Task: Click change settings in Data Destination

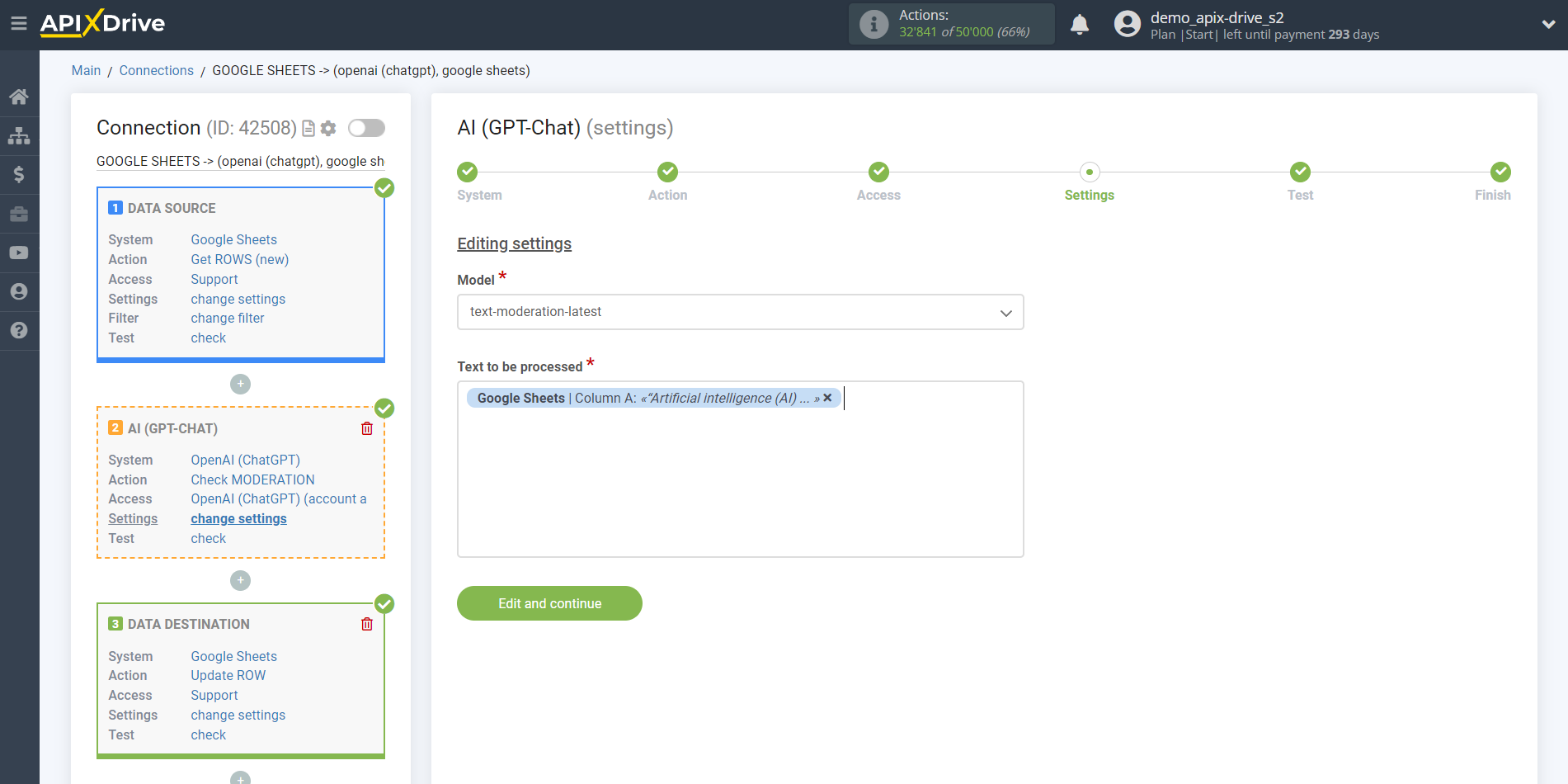Action: pos(238,715)
